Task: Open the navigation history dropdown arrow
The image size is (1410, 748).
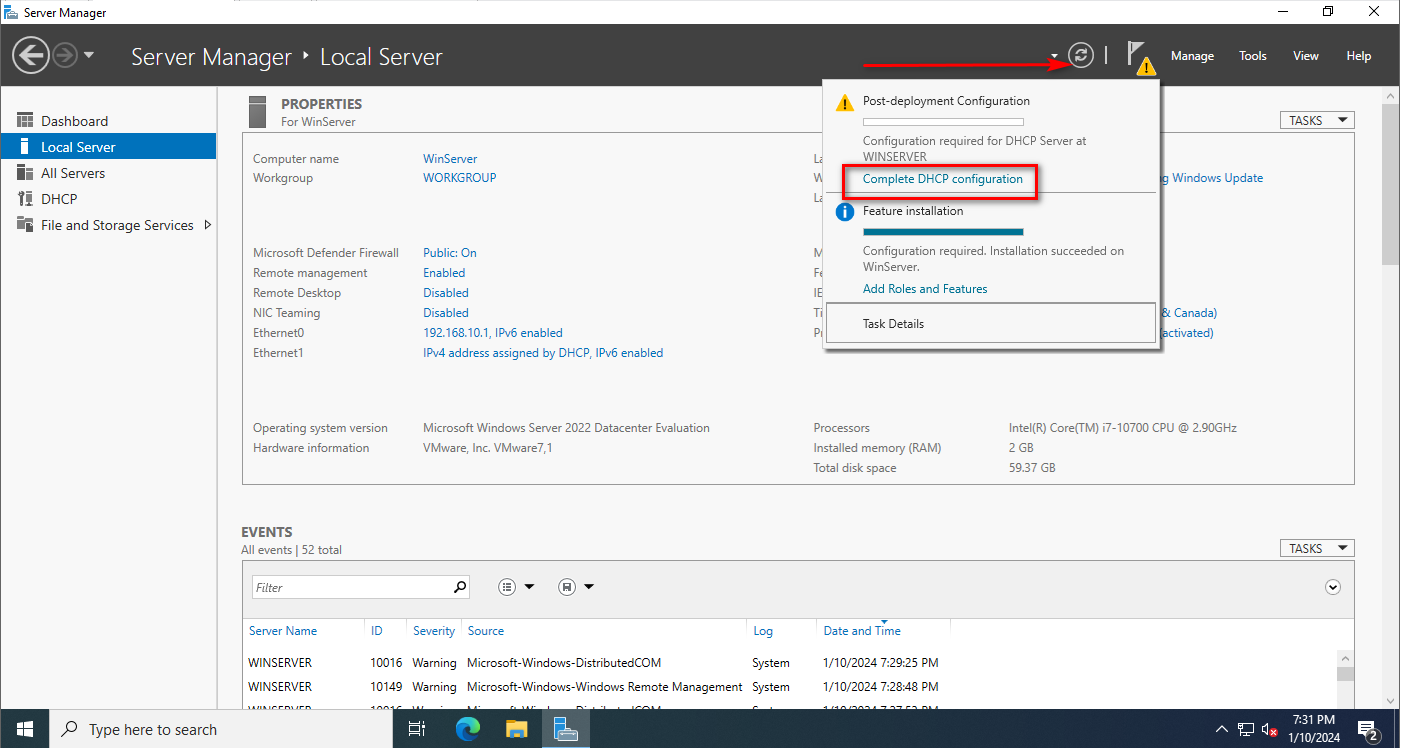Action: point(89,55)
